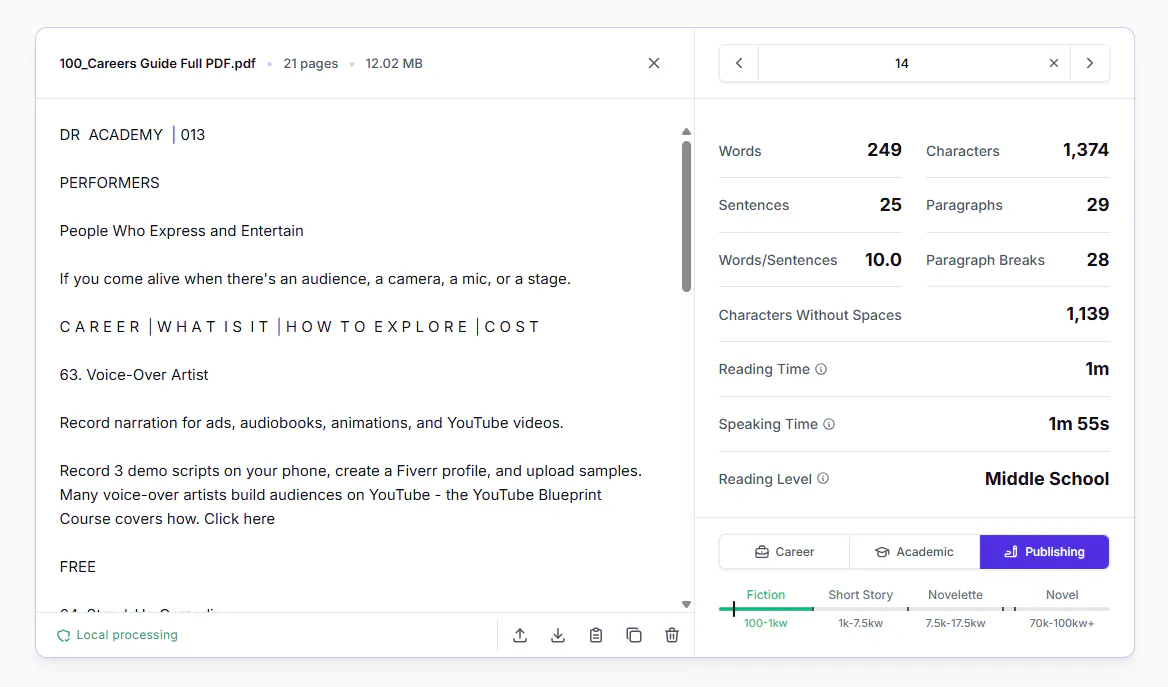The height and width of the screenshot is (687, 1168).
Task: Click the paste clipboard icon
Action: pyautogui.click(x=596, y=635)
